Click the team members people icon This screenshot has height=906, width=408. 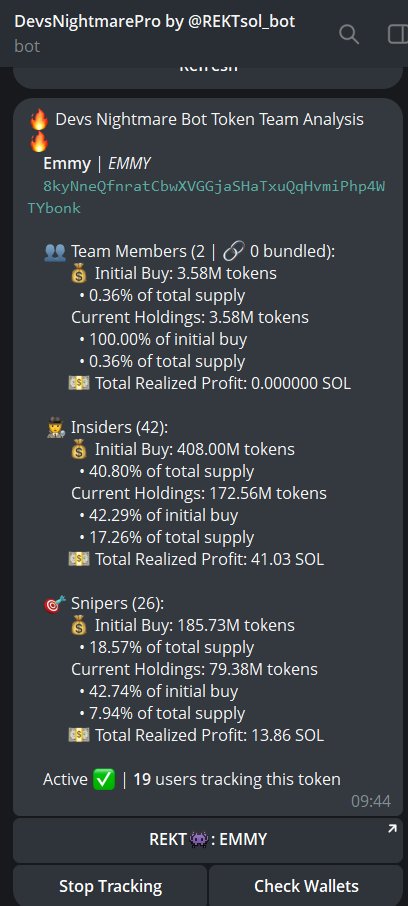point(55,252)
